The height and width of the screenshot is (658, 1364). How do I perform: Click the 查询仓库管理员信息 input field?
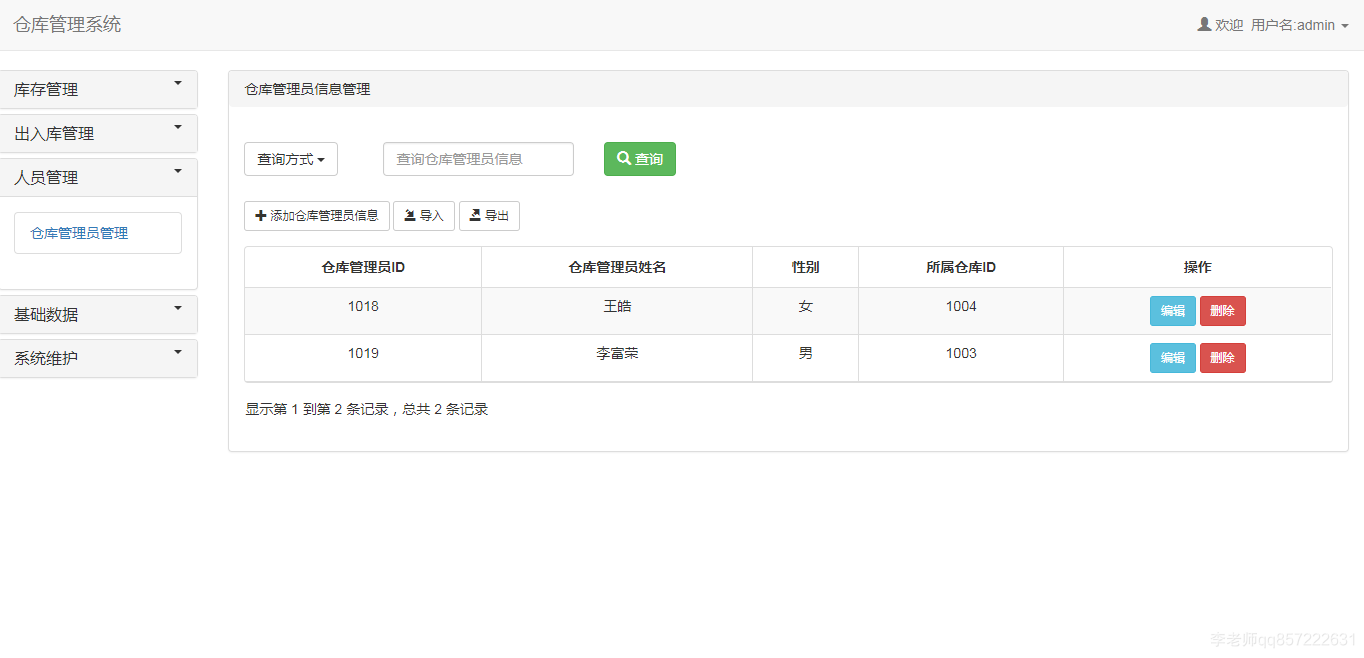477,158
